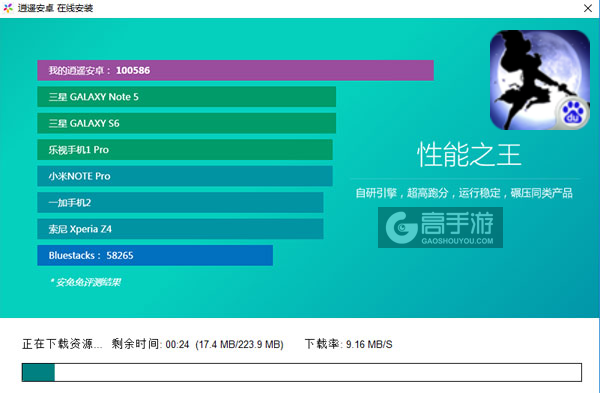This screenshot has height=393, width=600.
Task: Select the 我的逍遥安卓: 100586 score bar
Action: (235, 70)
